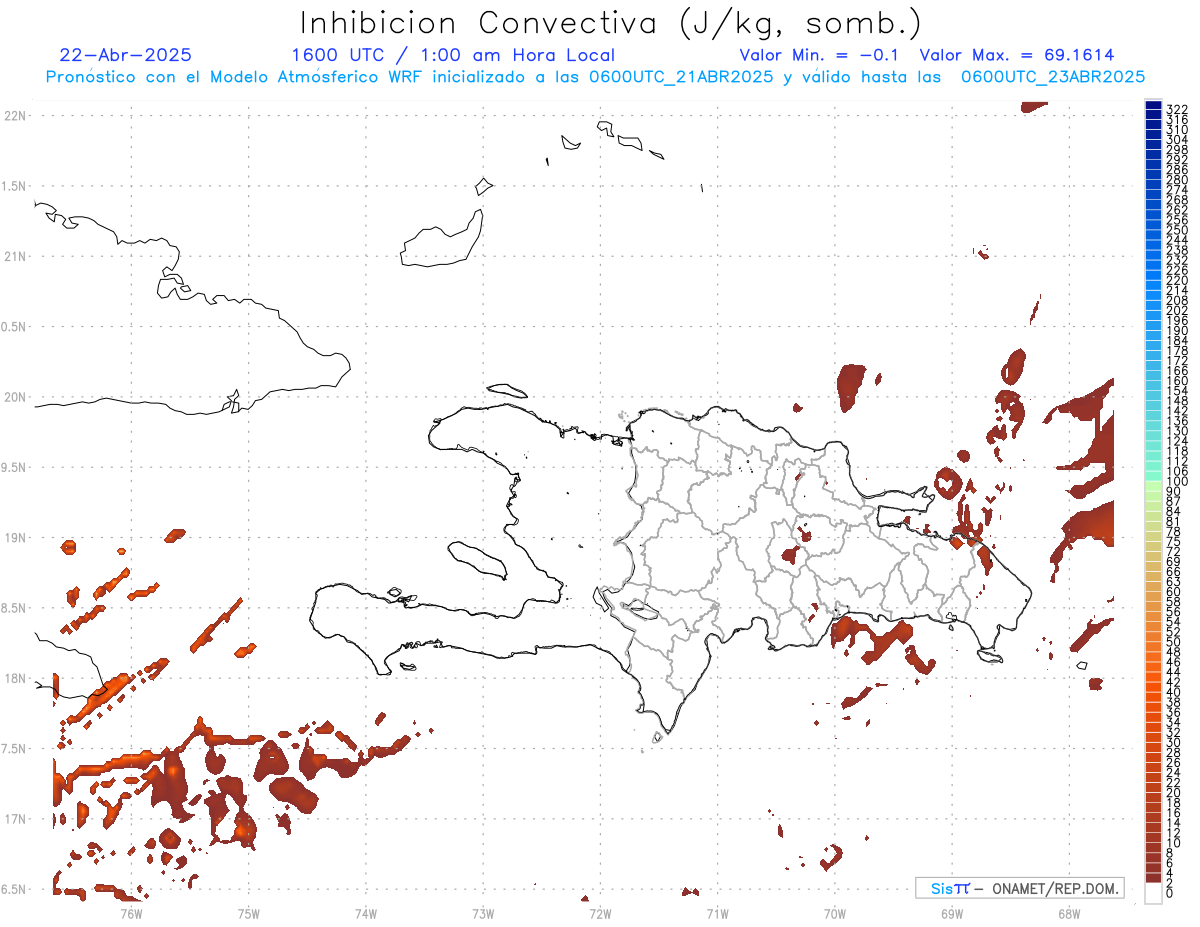This screenshot has width=1200, height=927.
Task: Click the '18N' latitude label
Action: pos(15,679)
